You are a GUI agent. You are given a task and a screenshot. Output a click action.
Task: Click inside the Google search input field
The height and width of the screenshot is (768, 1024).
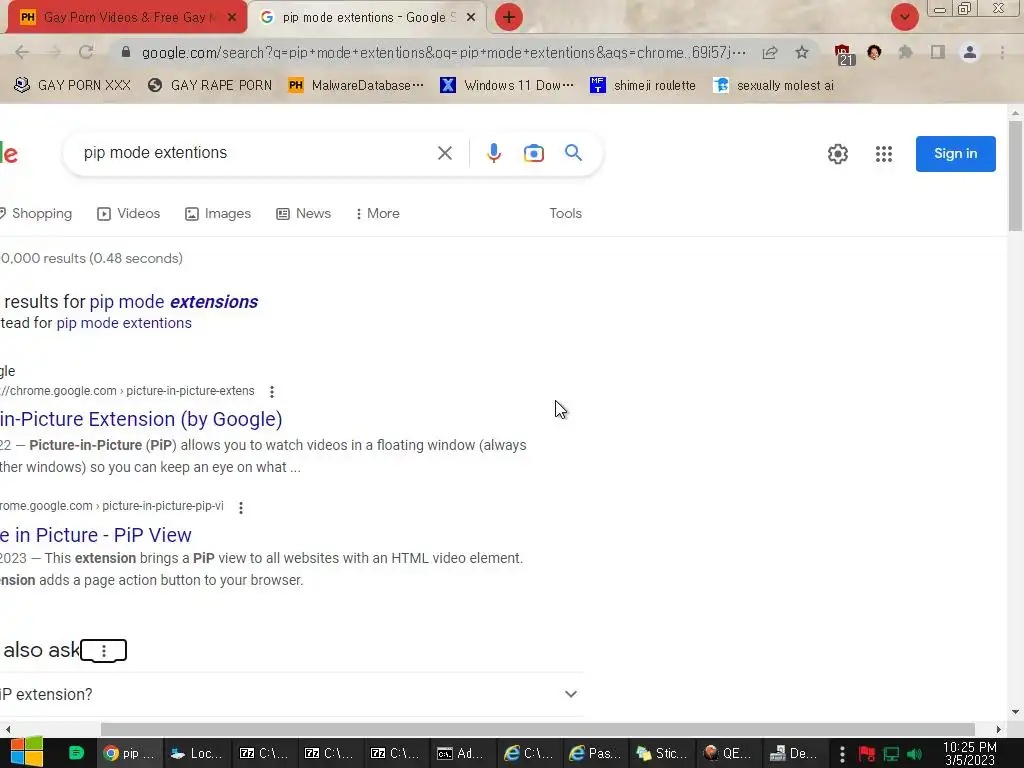255,153
